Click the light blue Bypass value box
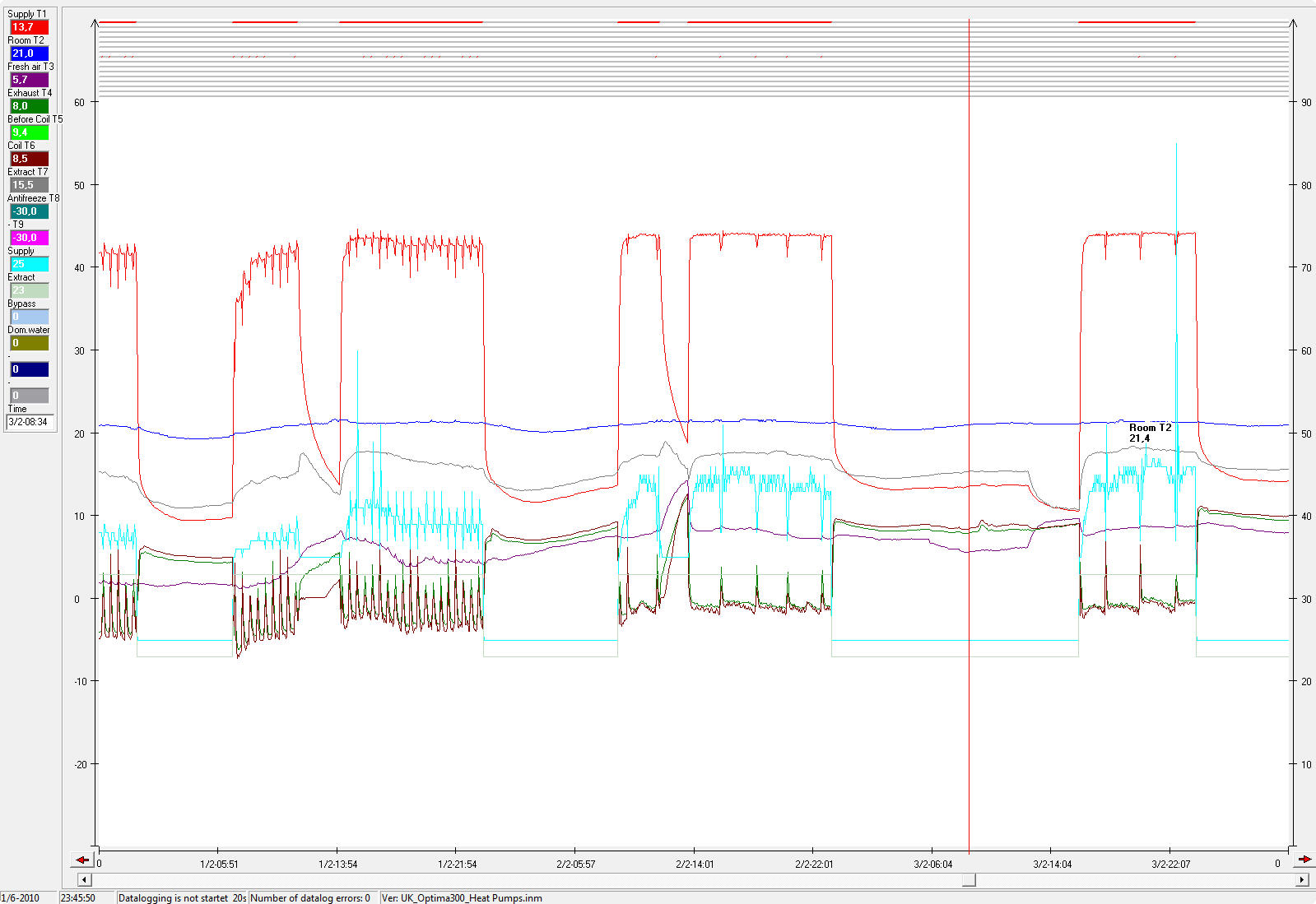1316x904 pixels. tap(29, 317)
